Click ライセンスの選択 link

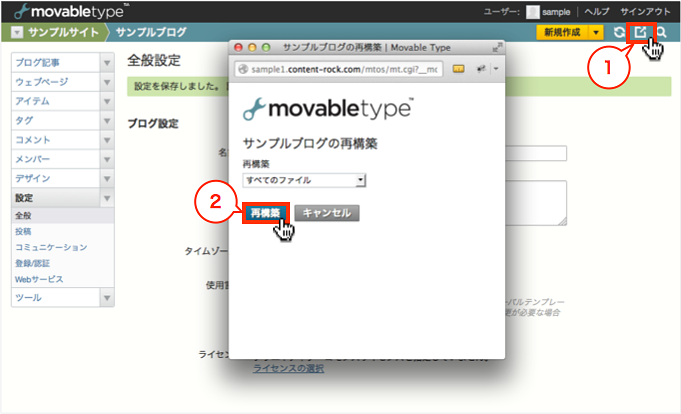(x=288, y=368)
